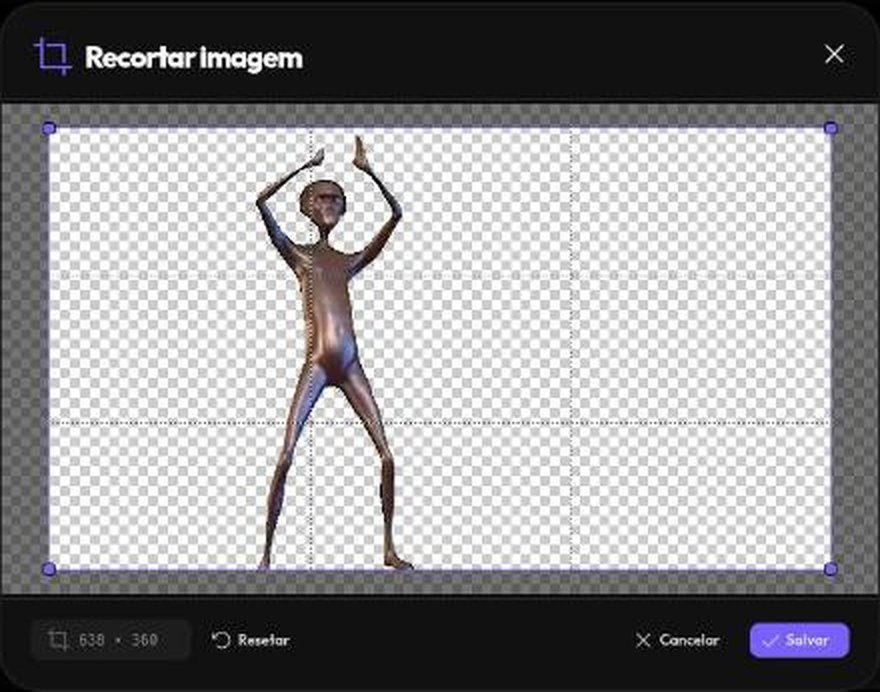880x692 pixels.
Task: Click the Cancelar button
Action: tap(677, 640)
